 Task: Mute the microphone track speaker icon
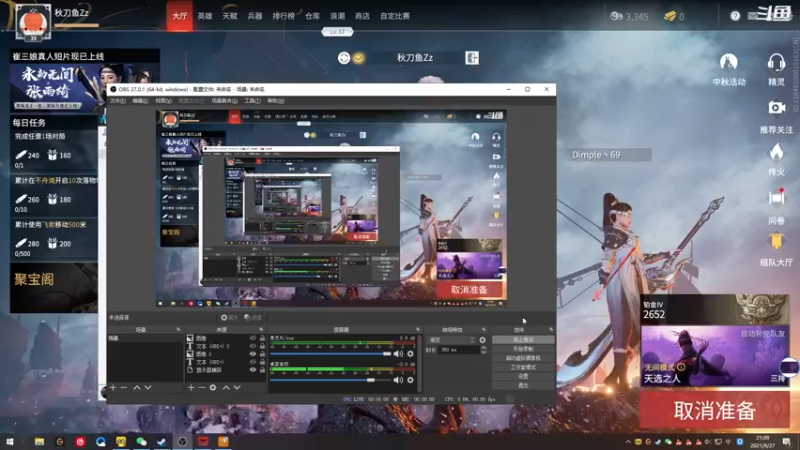(398, 354)
